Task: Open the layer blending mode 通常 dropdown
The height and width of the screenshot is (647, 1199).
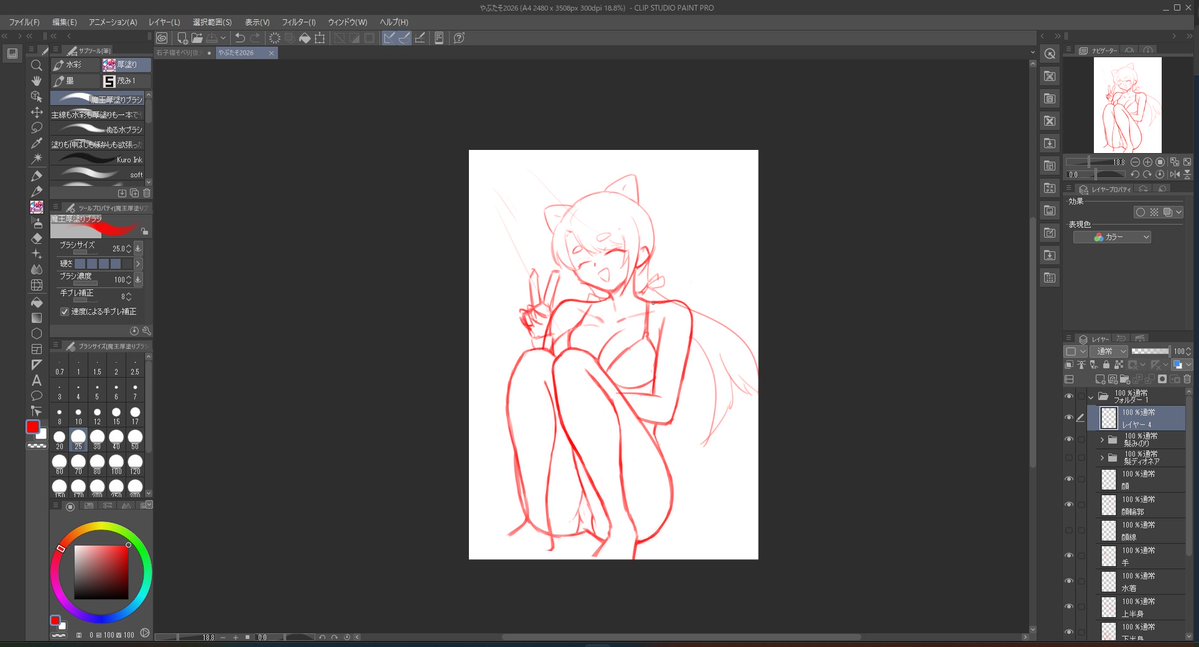Action: pos(1110,351)
